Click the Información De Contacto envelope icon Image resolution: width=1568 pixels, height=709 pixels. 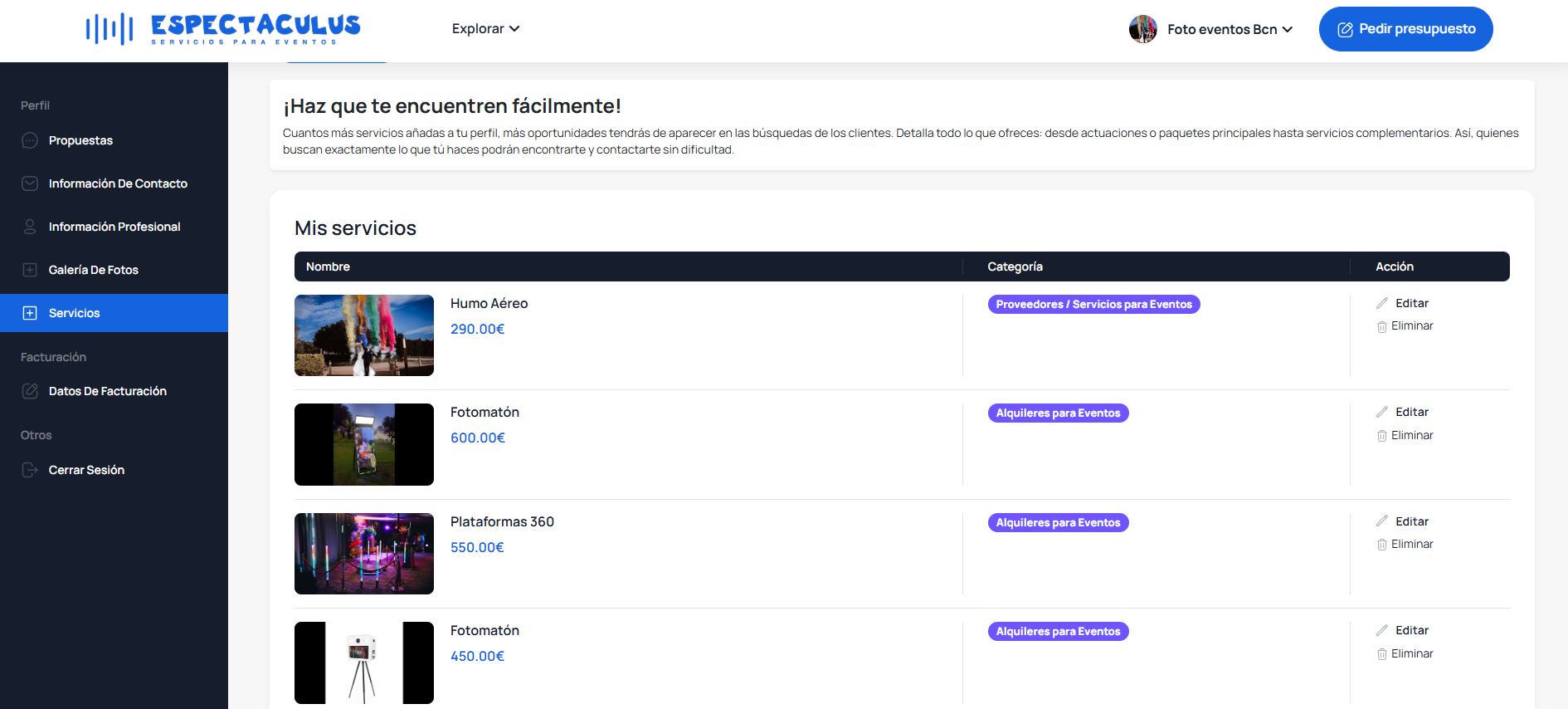[30, 183]
